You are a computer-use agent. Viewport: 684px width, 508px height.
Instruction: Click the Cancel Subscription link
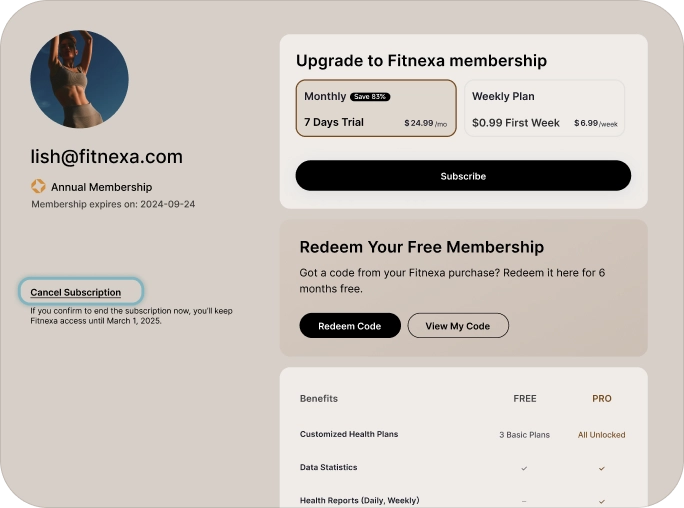(76, 292)
